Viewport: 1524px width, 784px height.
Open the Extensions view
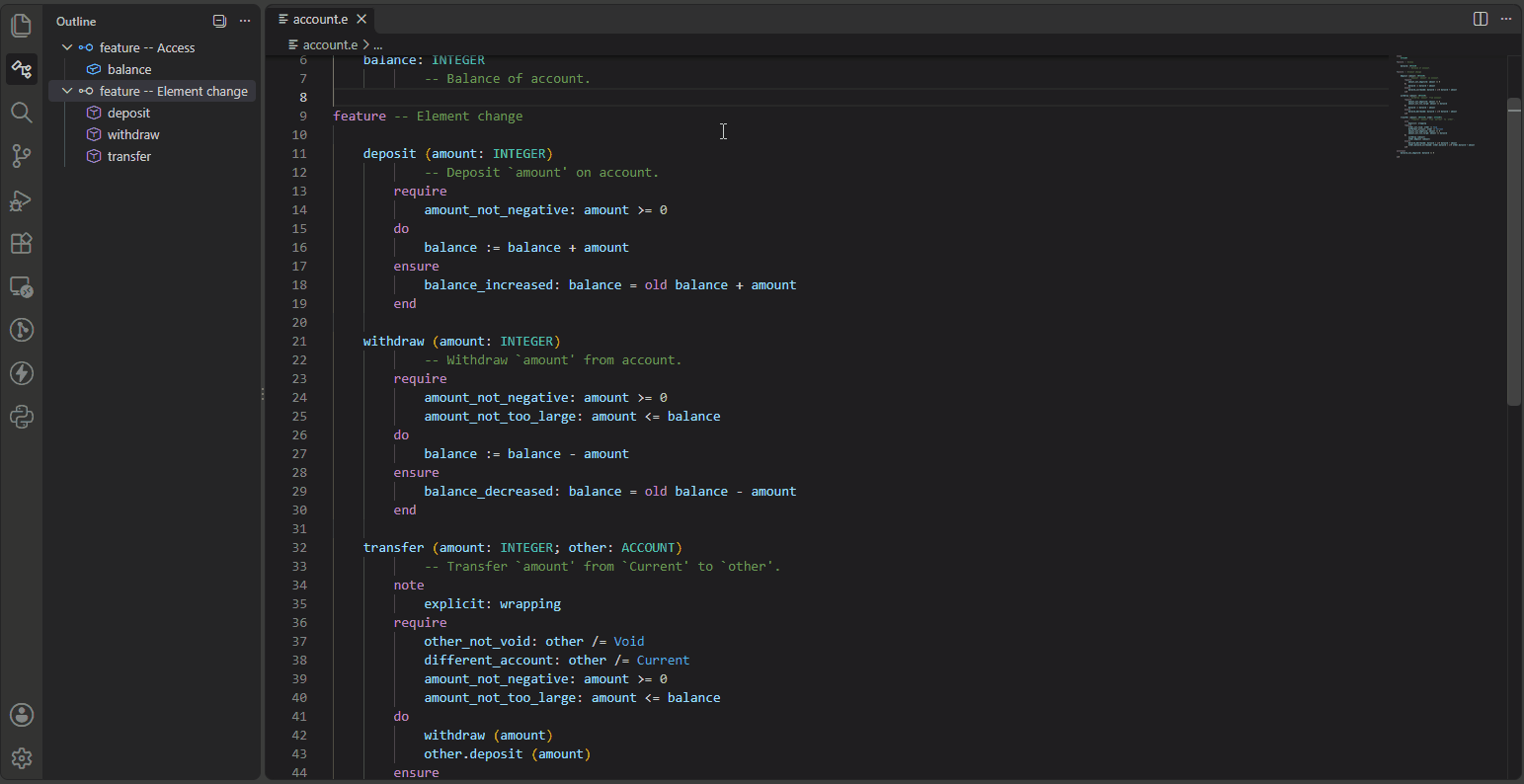coord(22,244)
